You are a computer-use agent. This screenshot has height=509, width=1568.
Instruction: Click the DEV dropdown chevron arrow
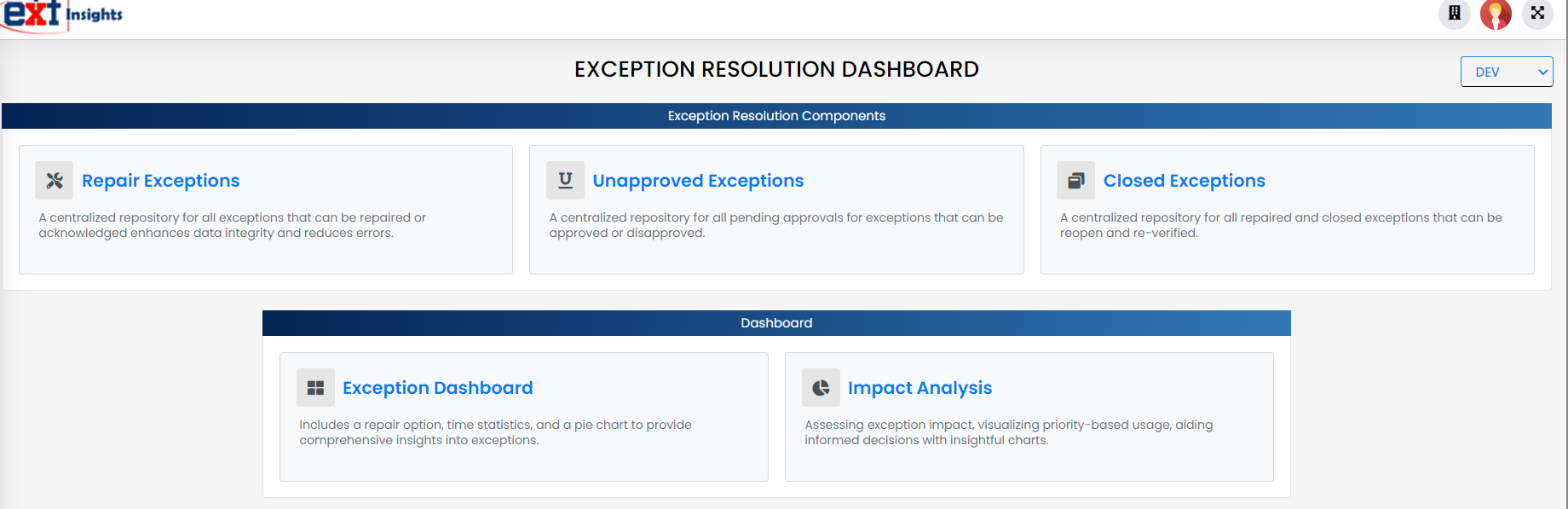pos(1543,72)
